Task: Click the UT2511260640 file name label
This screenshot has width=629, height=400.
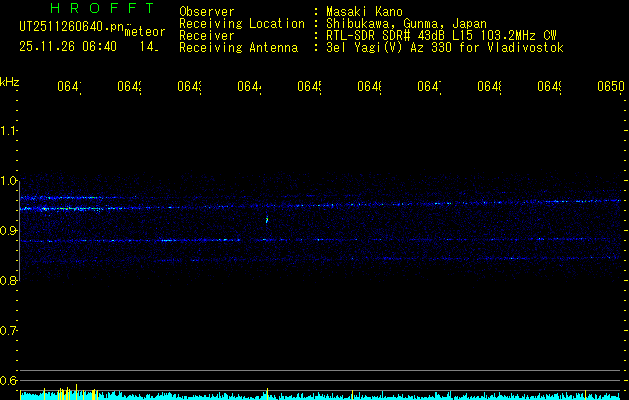Action: click(70, 27)
